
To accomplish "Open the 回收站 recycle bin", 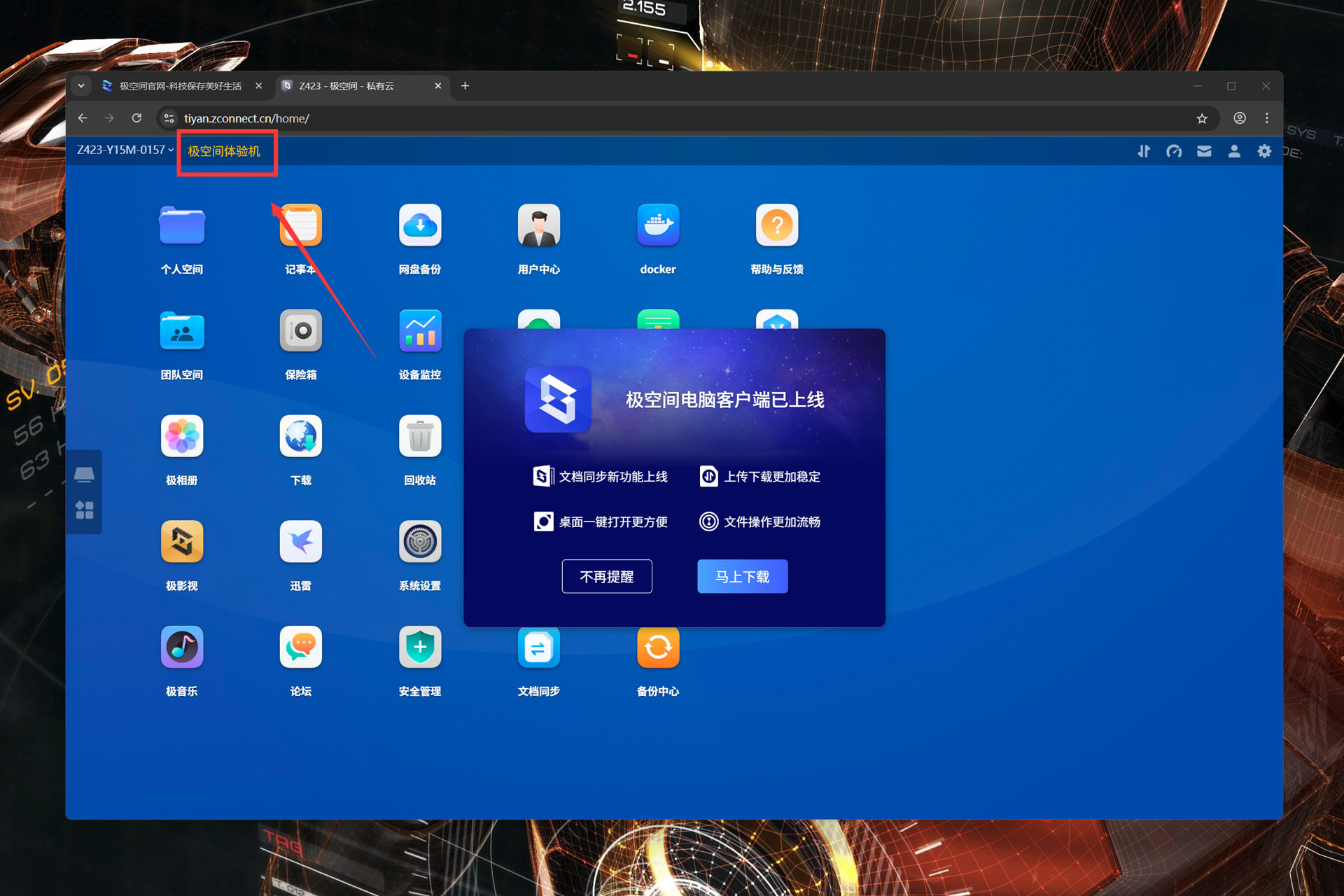I will click(420, 436).
